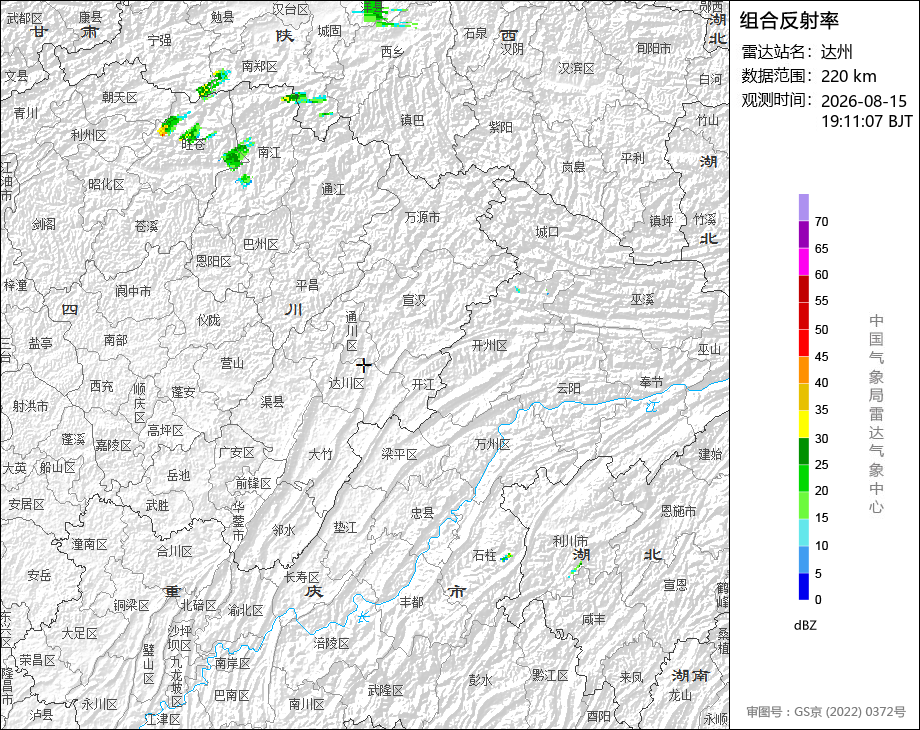Viewport: 920px width, 730px height.
Task: Choose the orange swatch between 40 and 45
Action: [x=804, y=369]
